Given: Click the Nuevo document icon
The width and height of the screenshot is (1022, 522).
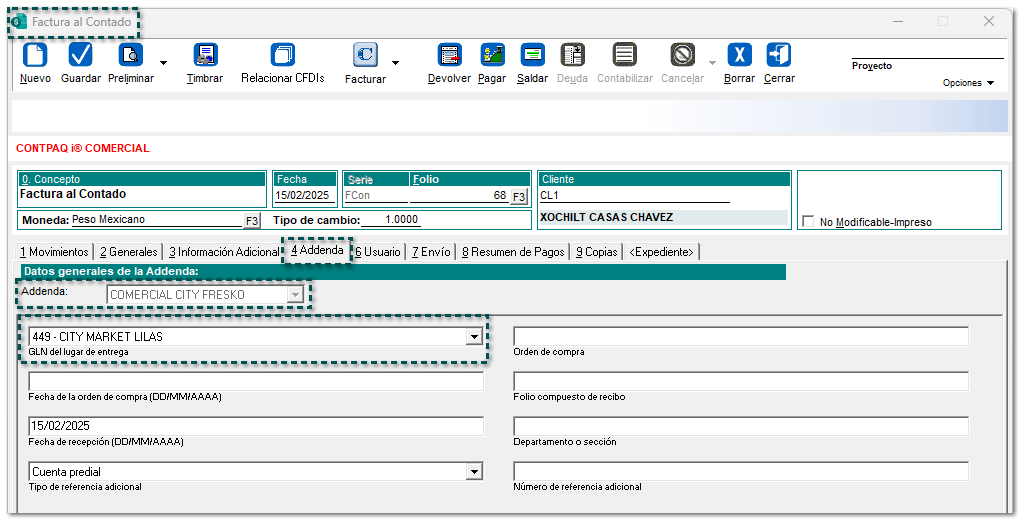Looking at the screenshot, I should [x=35, y=55].
